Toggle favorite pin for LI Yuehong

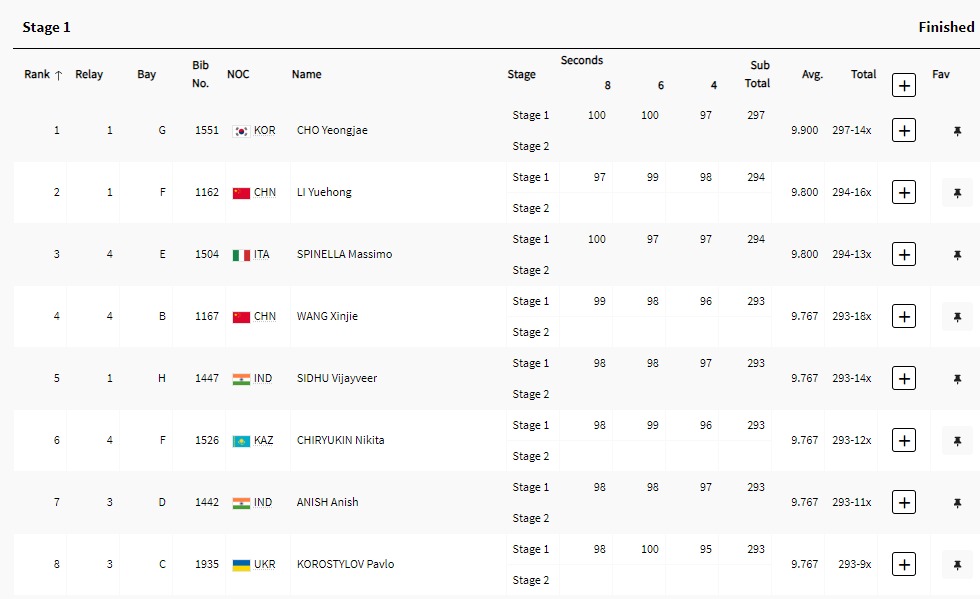(x=957, y=193)
